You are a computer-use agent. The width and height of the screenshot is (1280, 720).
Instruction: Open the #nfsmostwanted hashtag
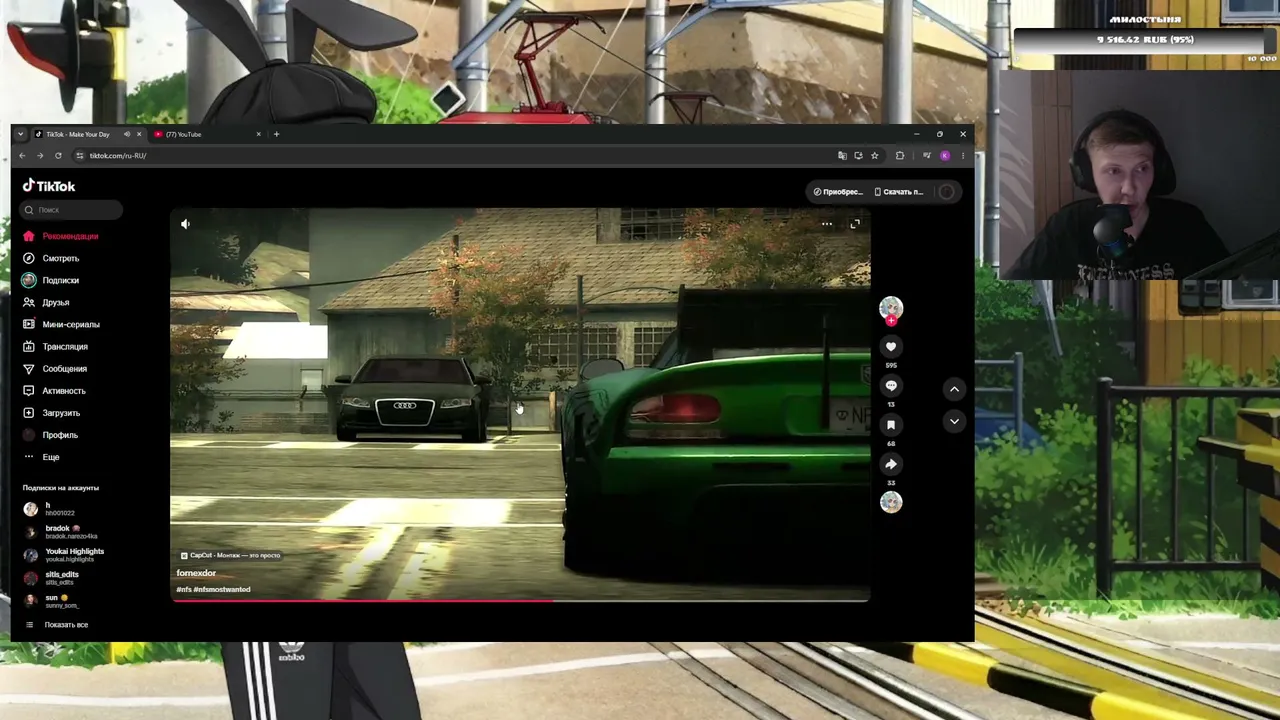pyautogui.click(x=221, y=589)
